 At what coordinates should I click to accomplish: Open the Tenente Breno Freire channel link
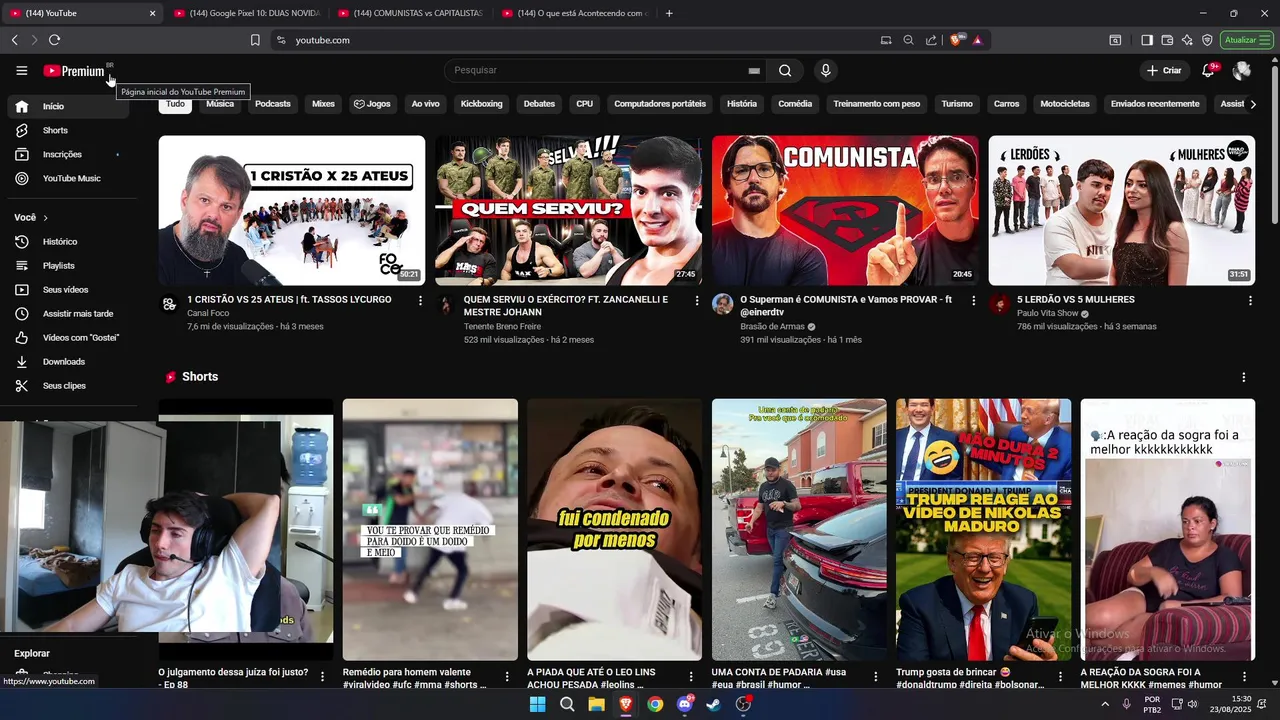pos(502,326)
